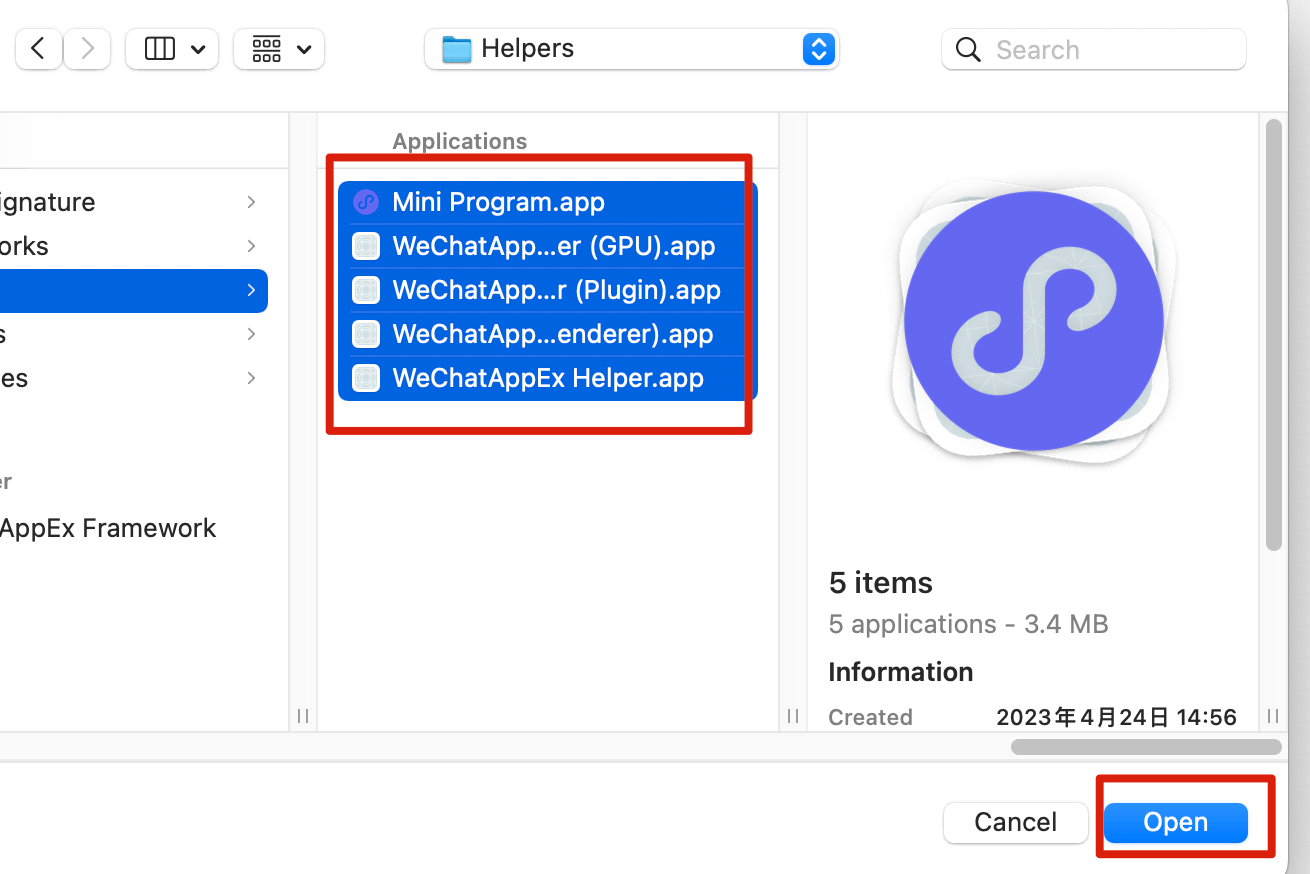Select WeChatApp…r (Plugin).app
This screenshot has height=874, width=1310.
[x=548, y=290]
